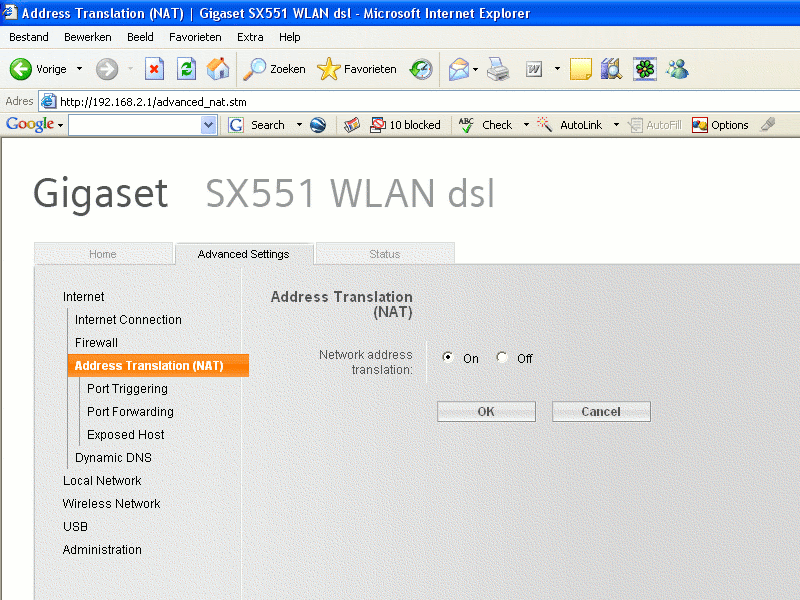This screenshot has height=600, width=800.
Task: Open the Bestand menu
Action: [29, 37]
